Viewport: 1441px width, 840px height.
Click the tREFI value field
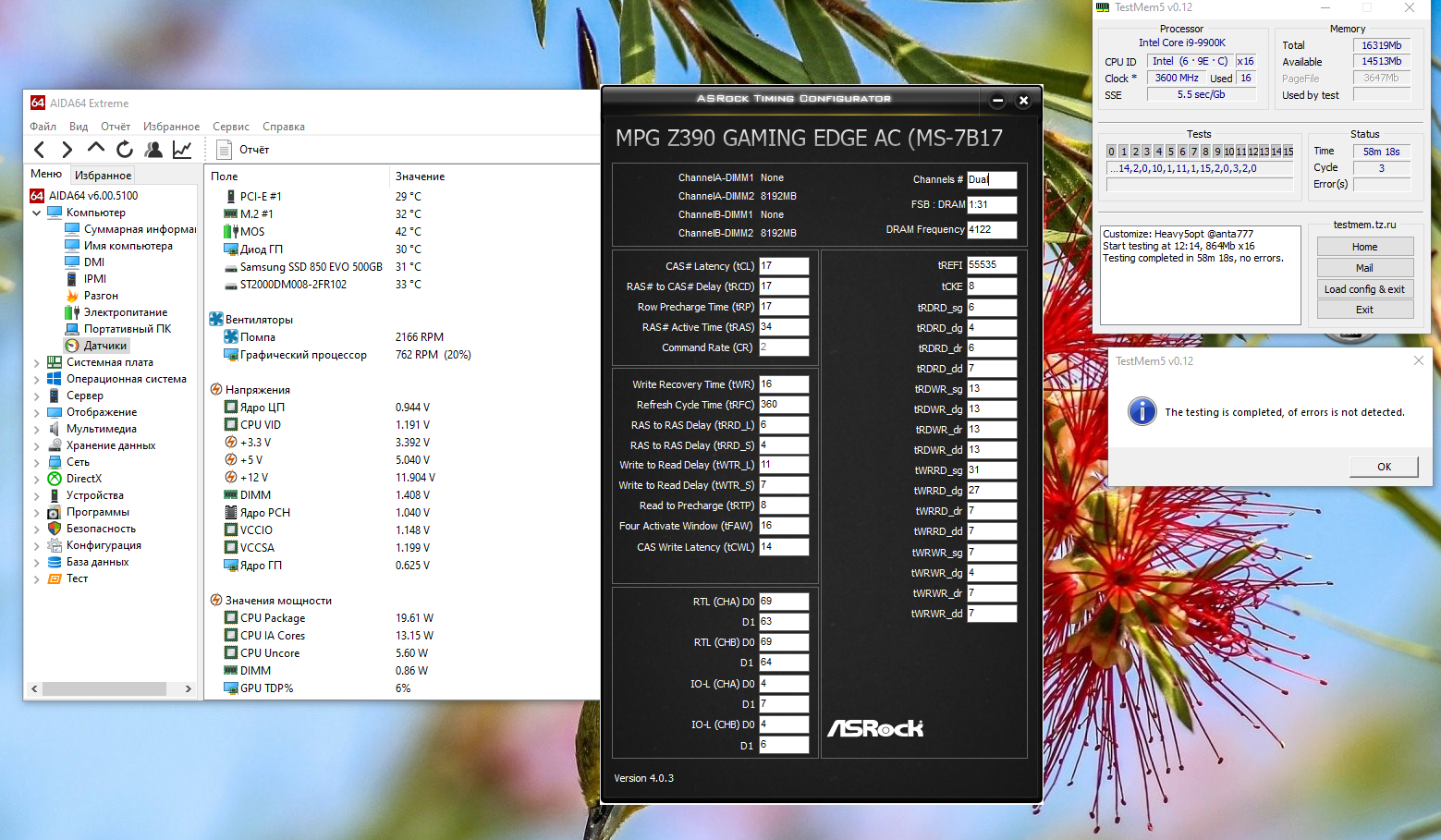coord(992,265)
